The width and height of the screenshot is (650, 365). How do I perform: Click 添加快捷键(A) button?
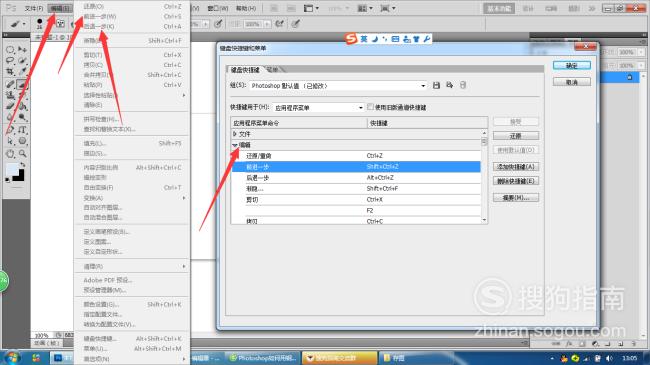tap(516, 167)
